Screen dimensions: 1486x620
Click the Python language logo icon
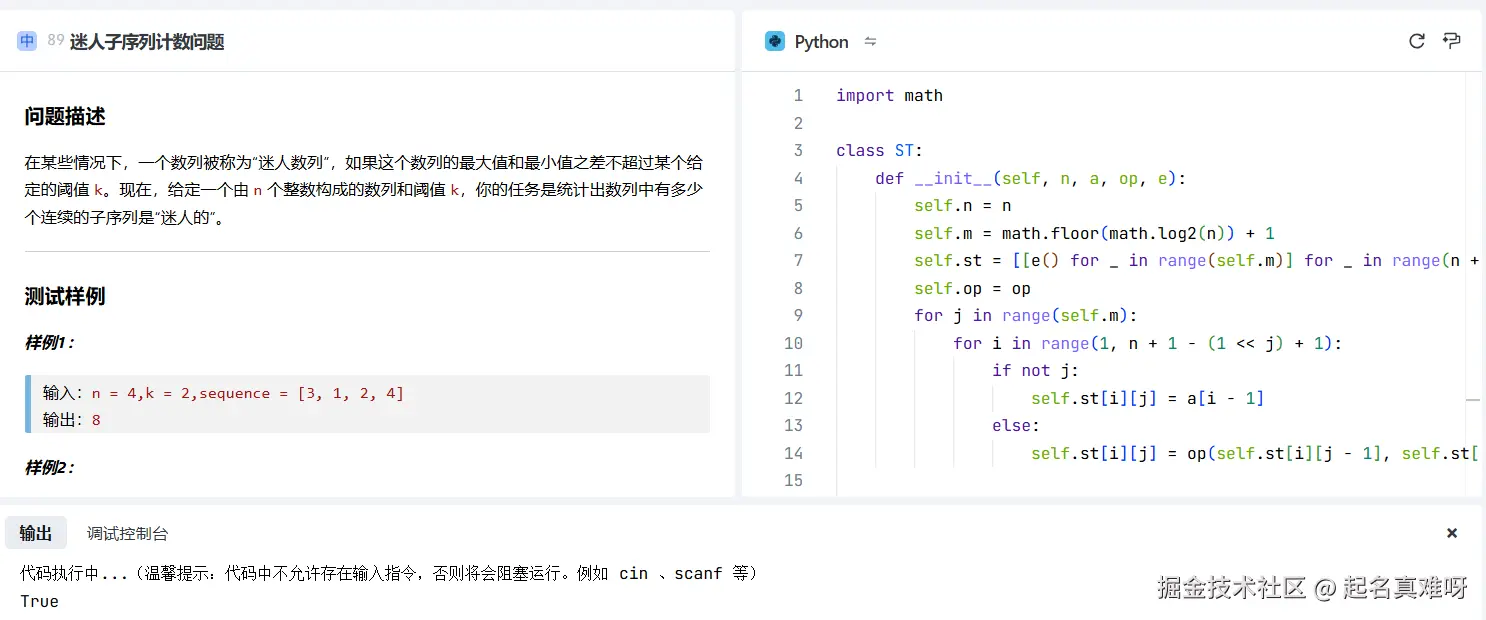(775, 41)
